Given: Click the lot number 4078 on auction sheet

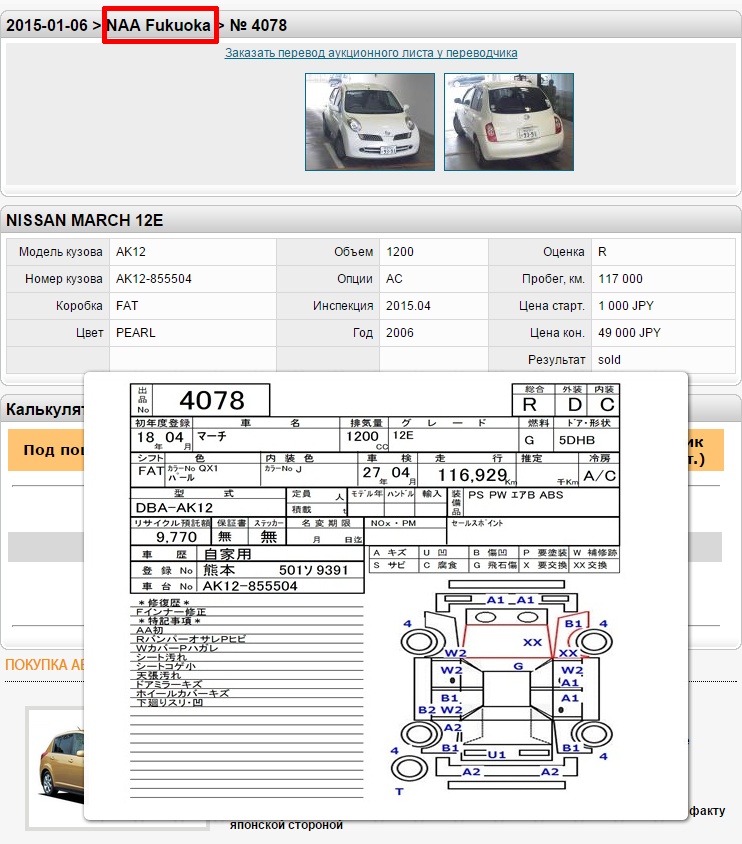Looking at the screenshot, I should [x=212, y=400].
